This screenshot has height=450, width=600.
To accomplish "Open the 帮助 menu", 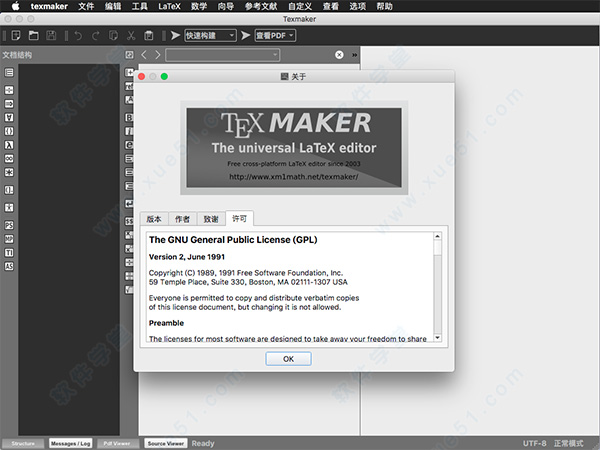I will pyautogui.click(x=384, y=6).
